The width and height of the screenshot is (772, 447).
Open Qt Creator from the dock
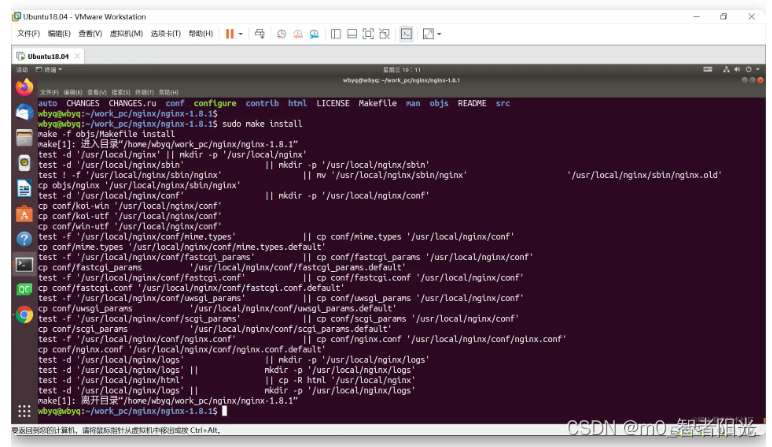click(24, 289)
